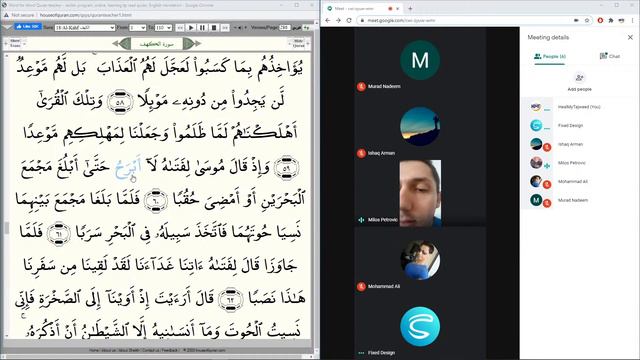
Task: Close the Meet browser tab
Action: tap(398, 8)
